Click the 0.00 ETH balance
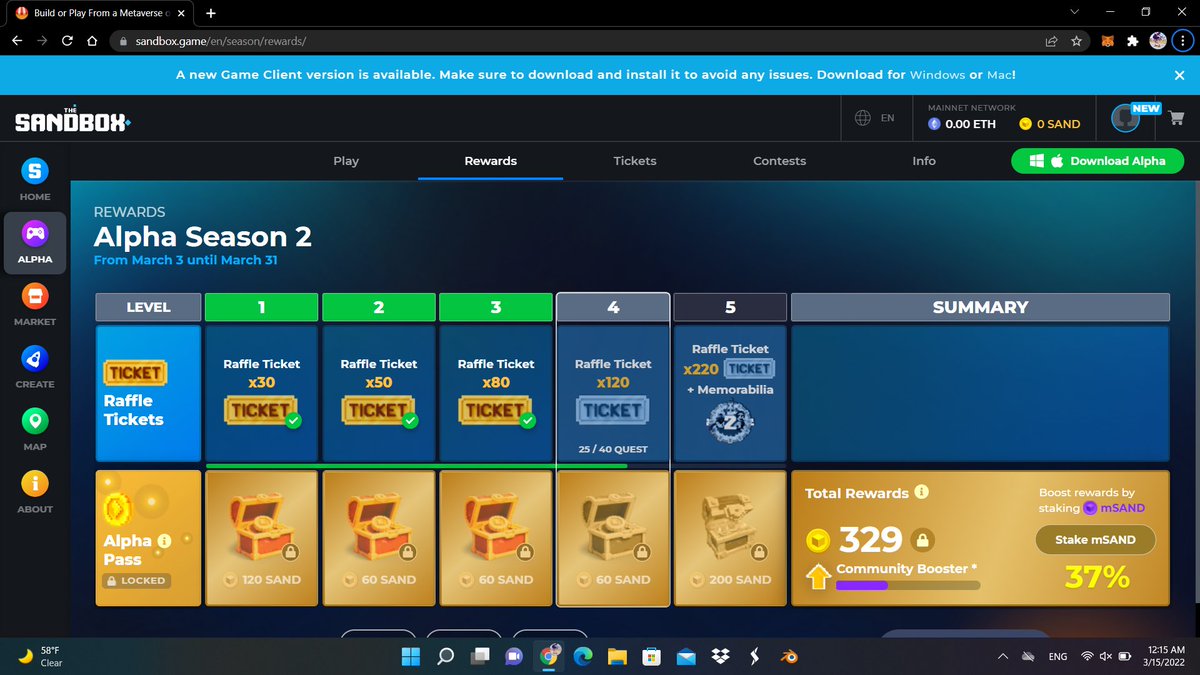Screen dimensions: 1200x675 pyautogui.click(x=962, y=124)
